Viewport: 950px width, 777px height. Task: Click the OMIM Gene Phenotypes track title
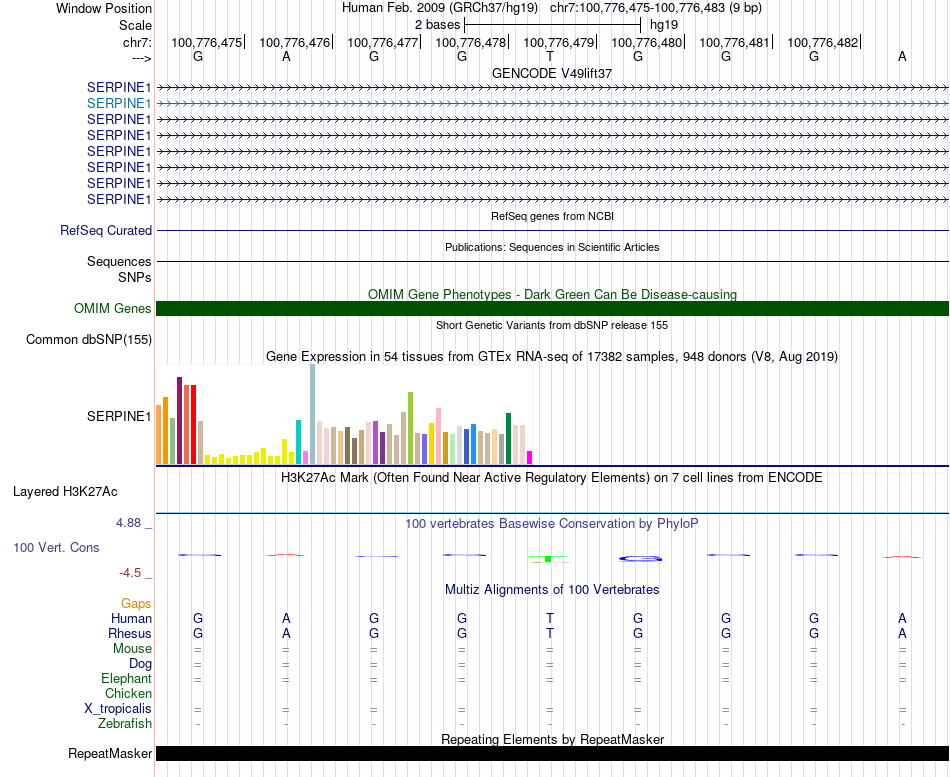tap(553, 295)
